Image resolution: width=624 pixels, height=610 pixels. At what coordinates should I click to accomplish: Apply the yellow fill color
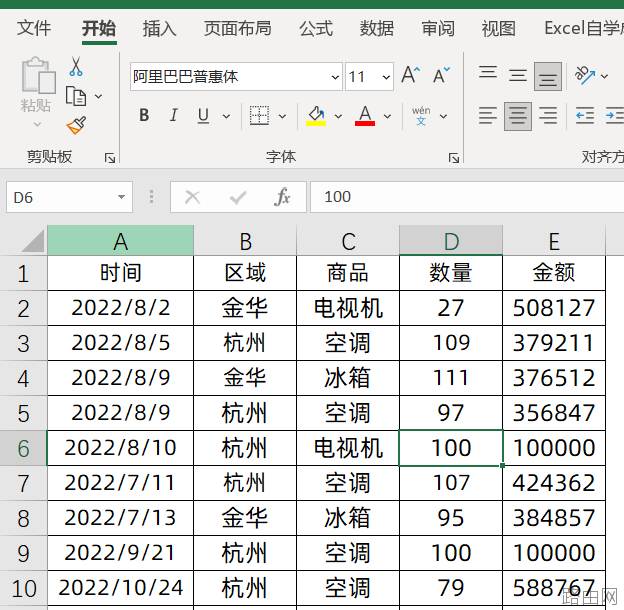point(316,116)
